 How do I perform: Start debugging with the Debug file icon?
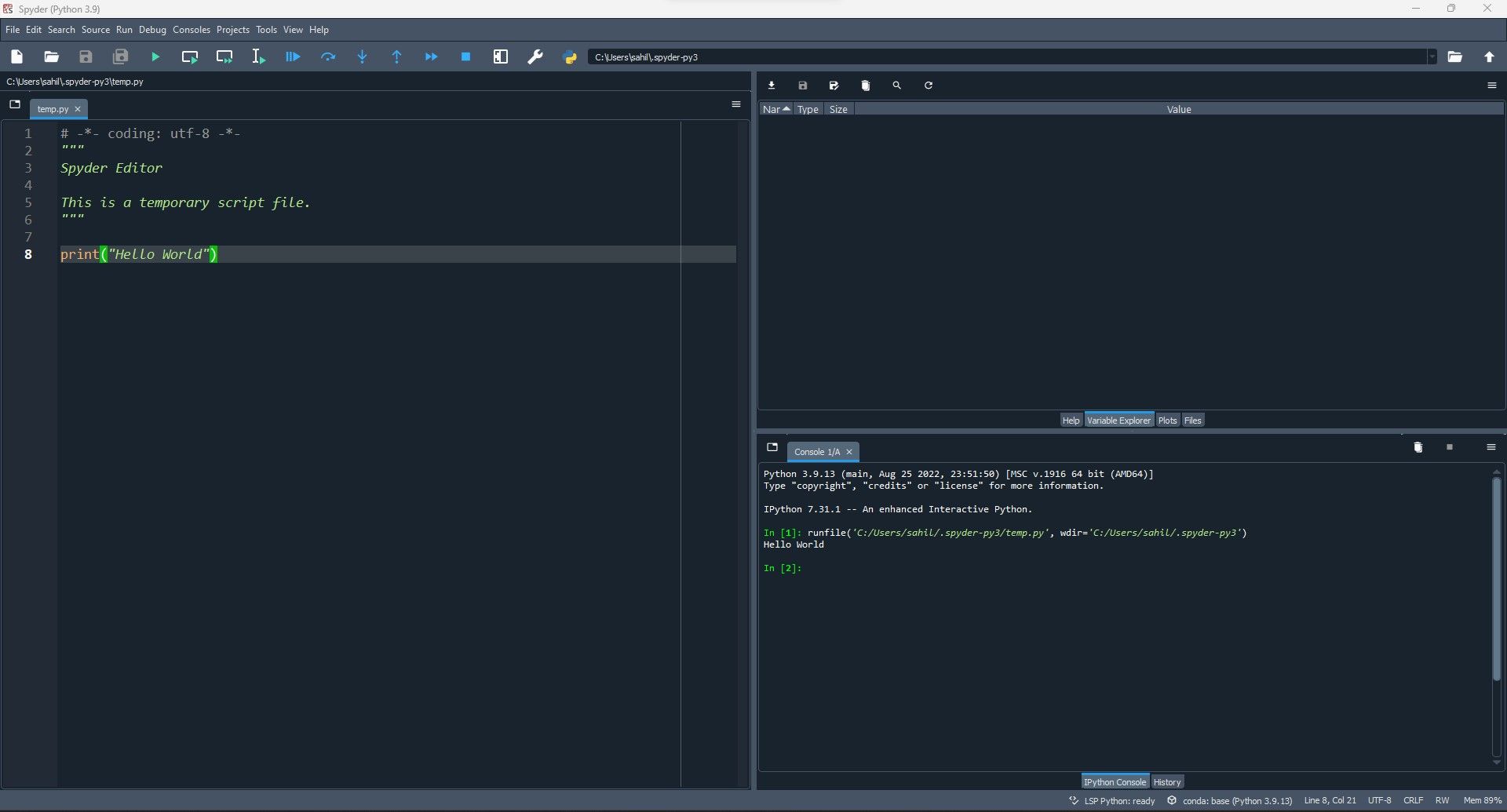[293, 57]
